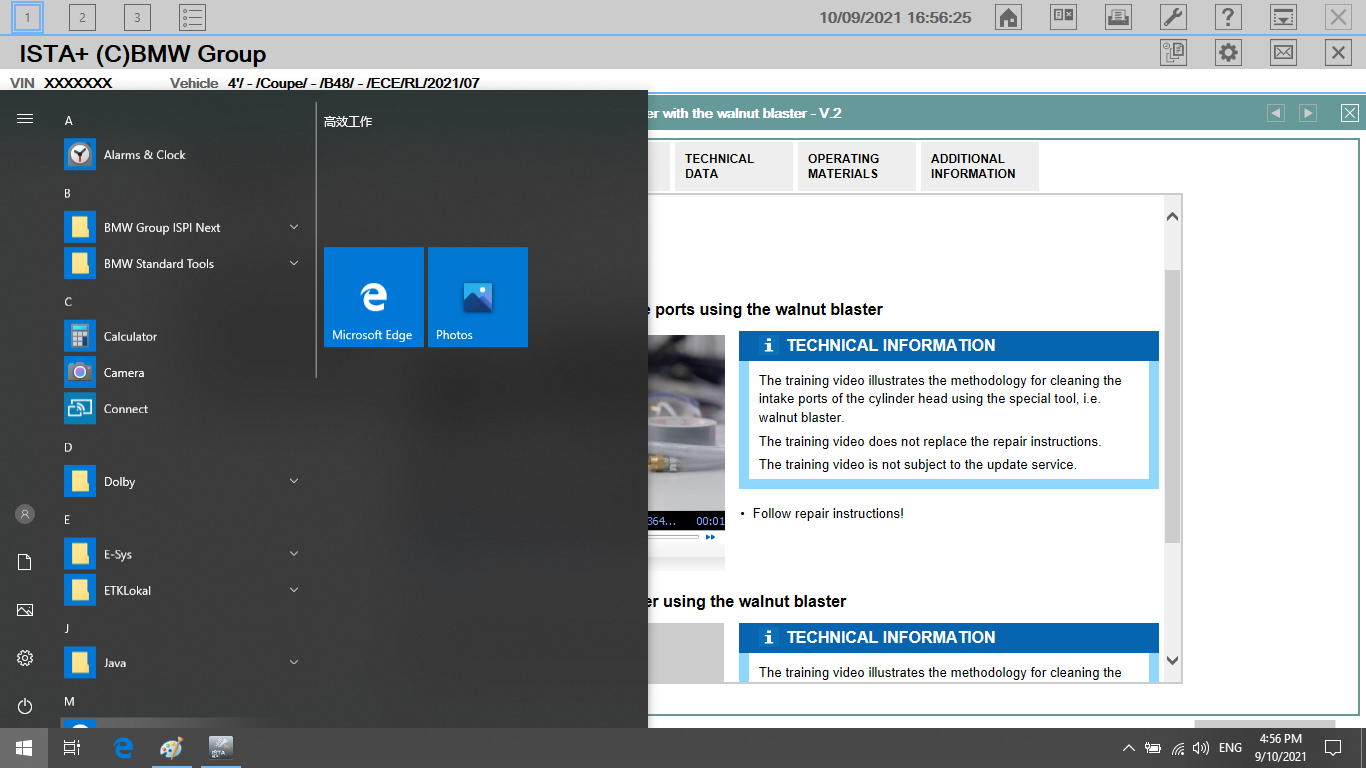The image size is (1366, 768).
Task: Click the Windows Start button
Action: (23, 748)
